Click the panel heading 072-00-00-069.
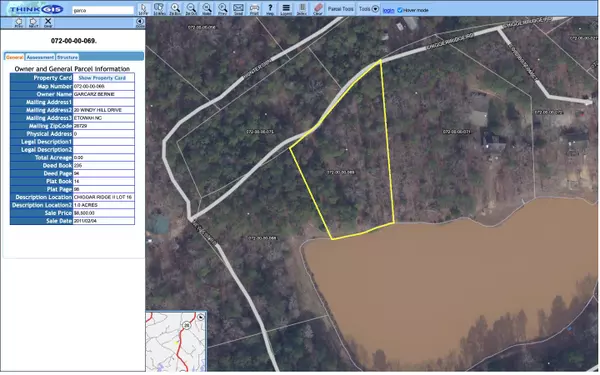This screenshot has width=600, height=375. tap(73, 41)
